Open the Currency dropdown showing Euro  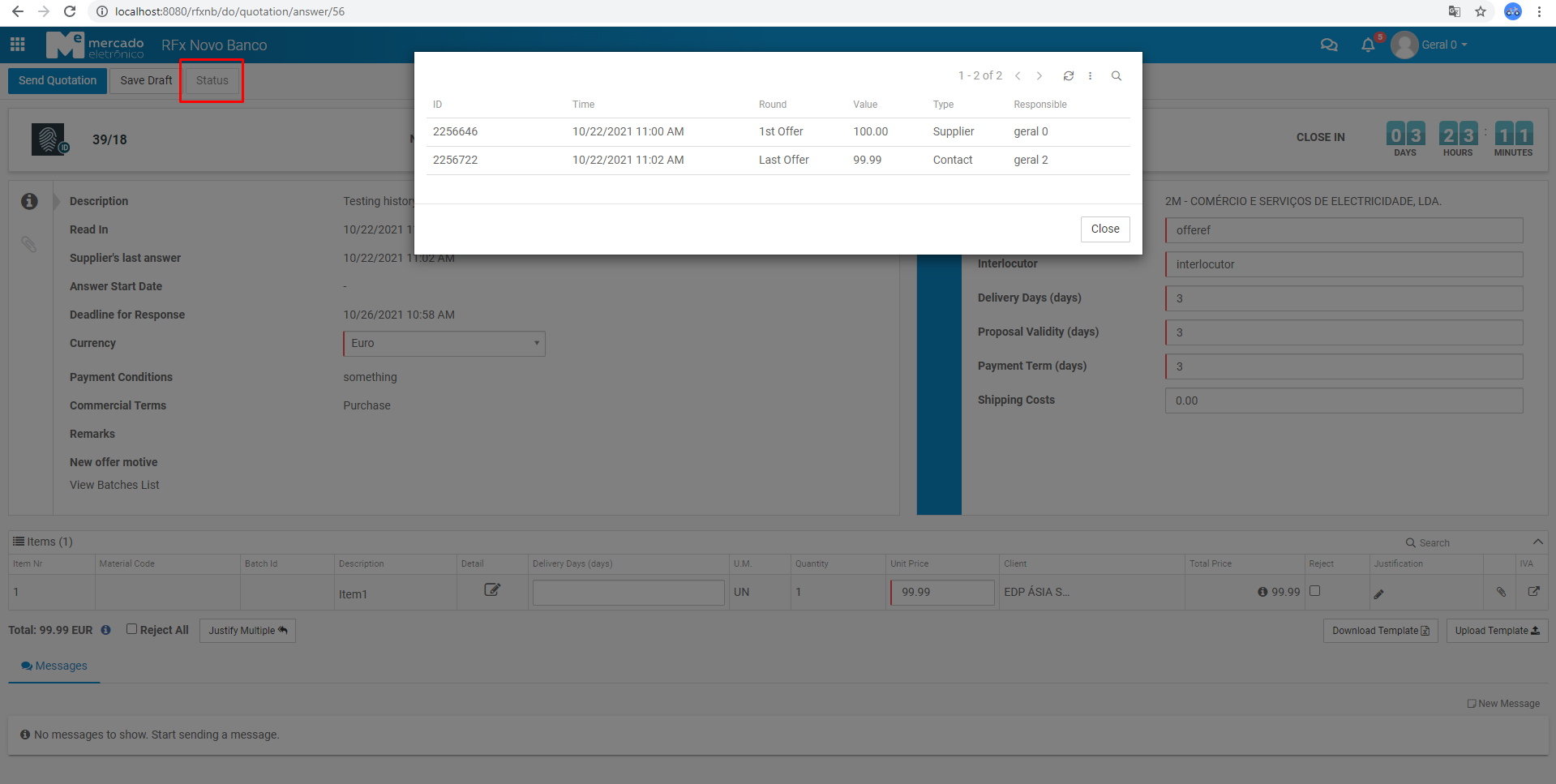[x=444, y=343]
